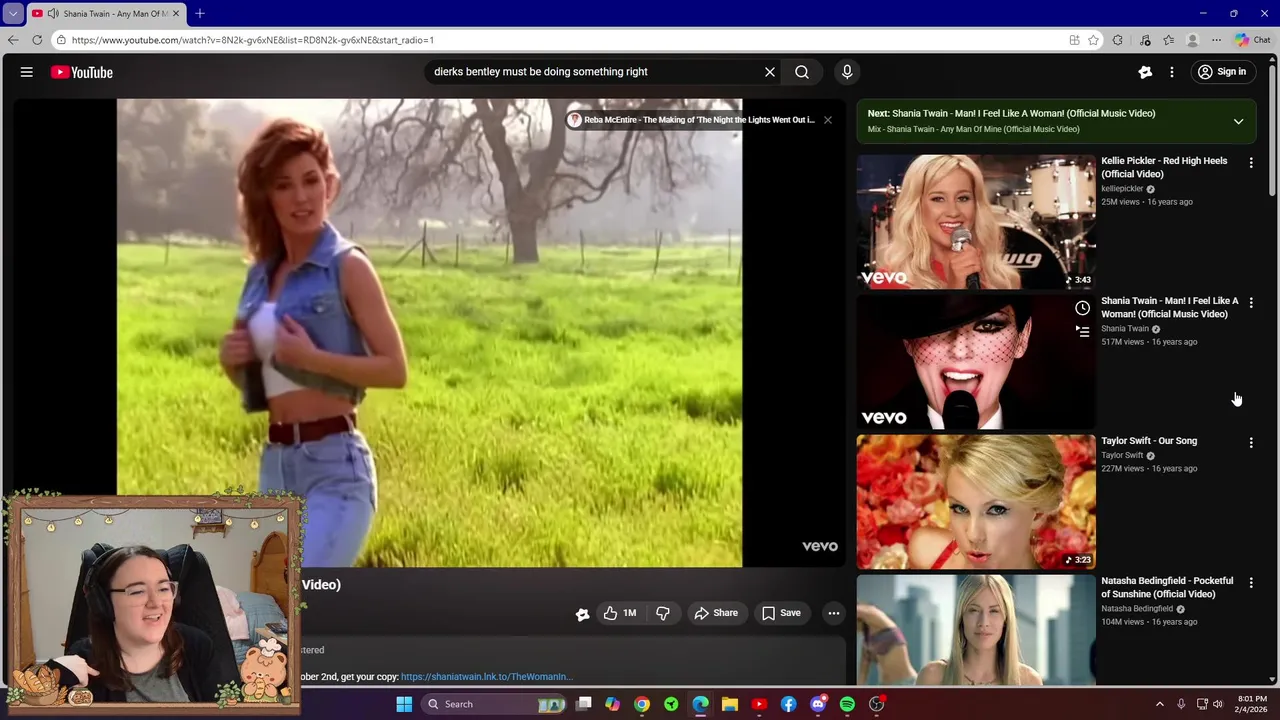Click the Shania Twain video player
The width and height of the screenshot is (1280, 720).
(x=429, y=333)
